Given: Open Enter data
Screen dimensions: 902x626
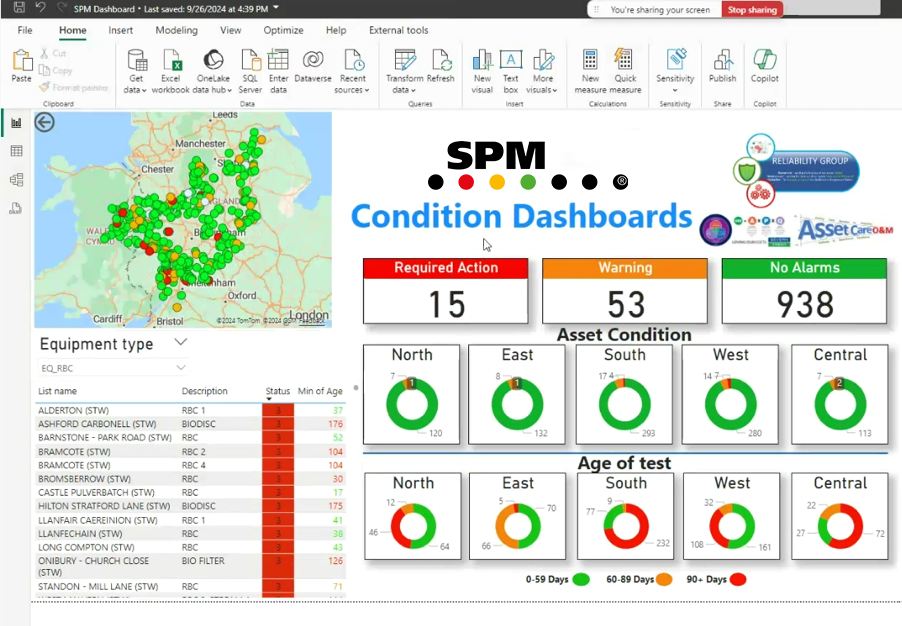Looking at the screenshot, I should (x=277, y=62).
